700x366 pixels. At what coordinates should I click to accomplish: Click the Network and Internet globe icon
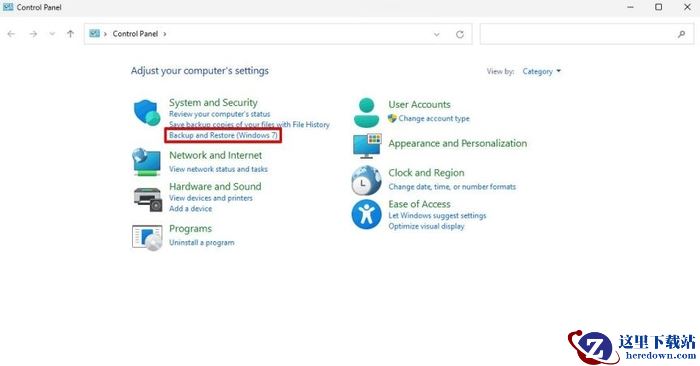tap(146, 162)
